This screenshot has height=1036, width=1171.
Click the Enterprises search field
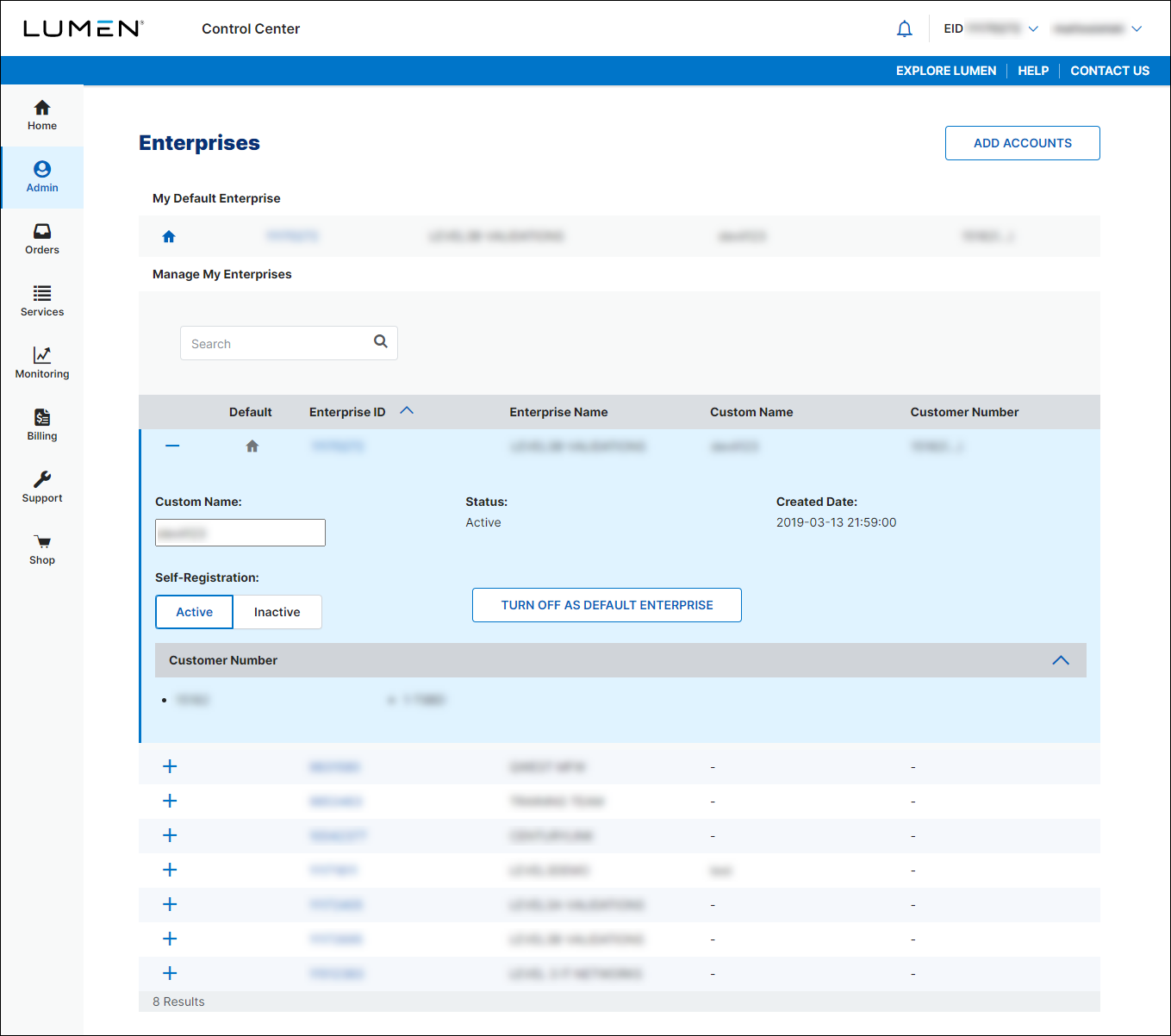[289, 343]
